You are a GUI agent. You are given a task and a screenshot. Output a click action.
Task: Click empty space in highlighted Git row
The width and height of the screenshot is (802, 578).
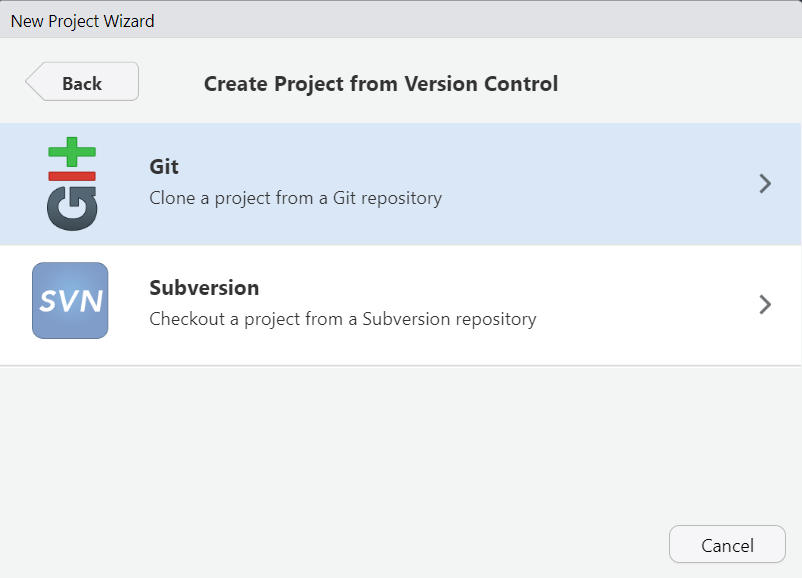pos(600,184)
